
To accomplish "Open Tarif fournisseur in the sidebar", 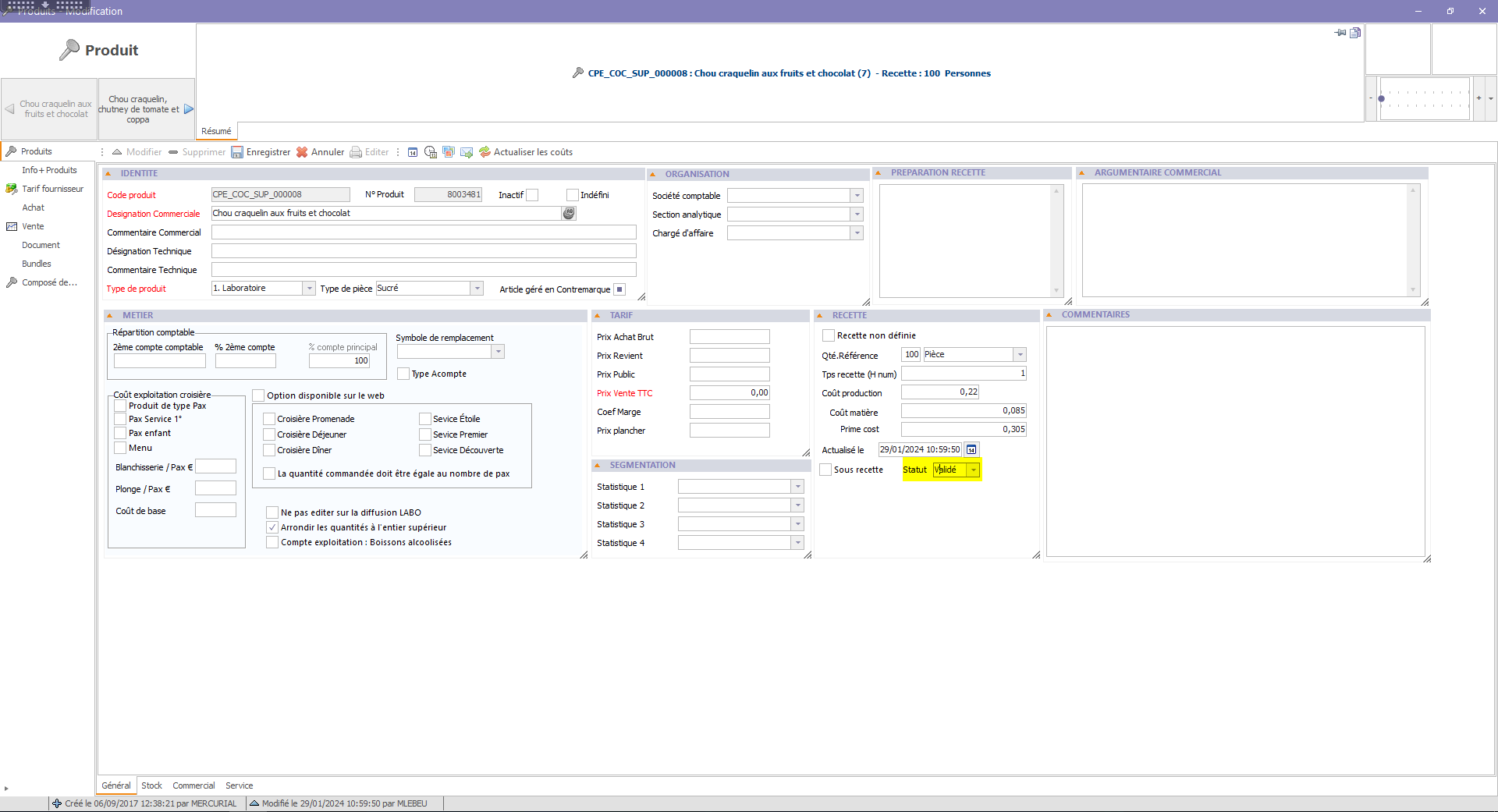I will (x=52, y=189).
